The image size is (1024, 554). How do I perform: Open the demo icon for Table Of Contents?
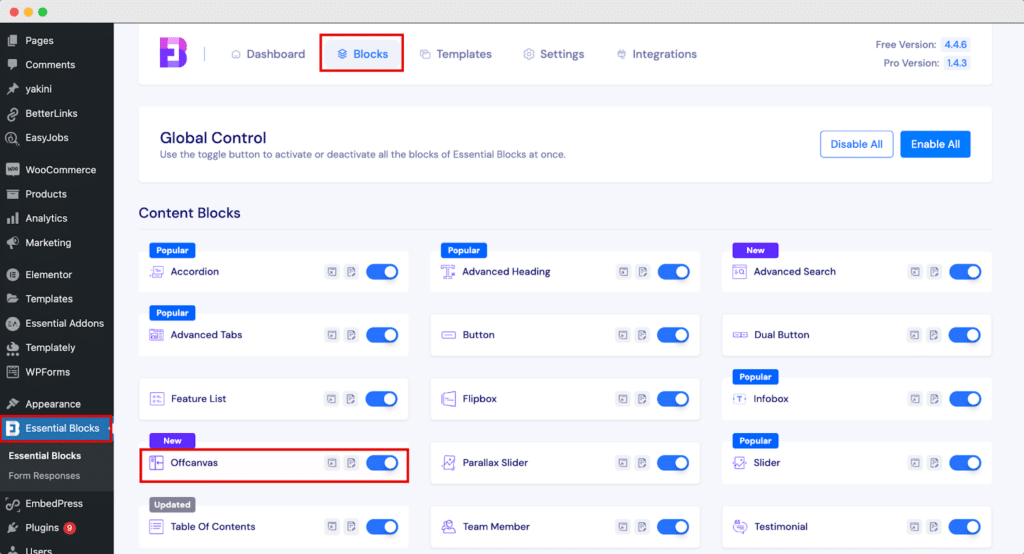332,527
